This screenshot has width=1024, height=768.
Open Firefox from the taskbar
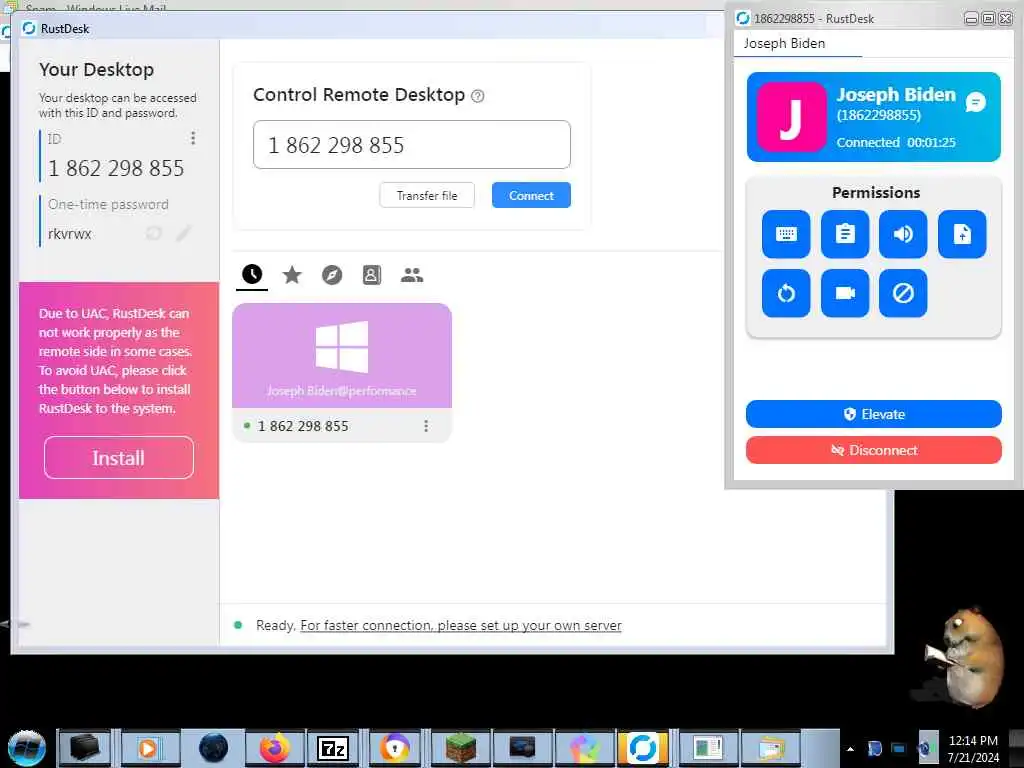[x=274, y=748]
